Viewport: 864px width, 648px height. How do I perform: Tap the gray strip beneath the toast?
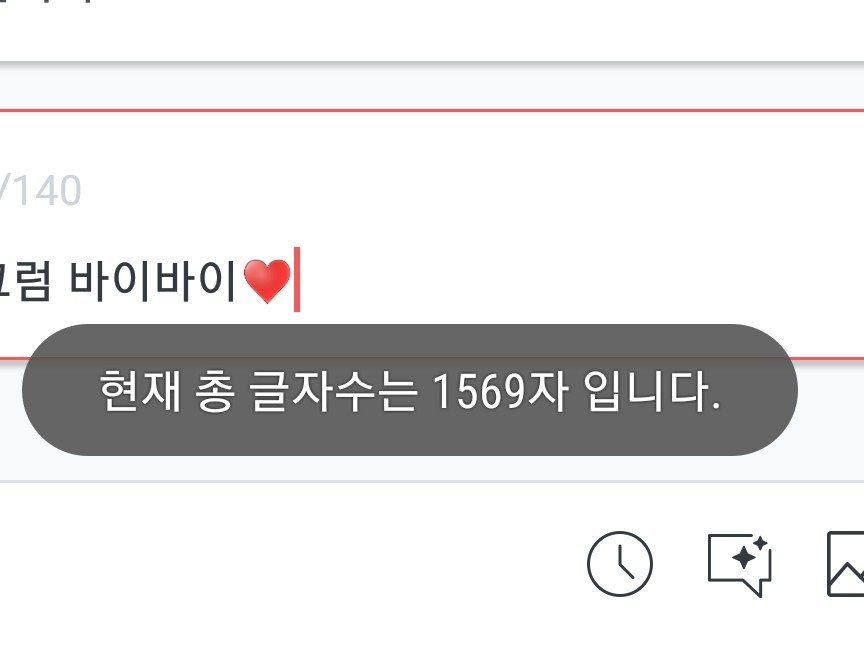tap(432, 468)
